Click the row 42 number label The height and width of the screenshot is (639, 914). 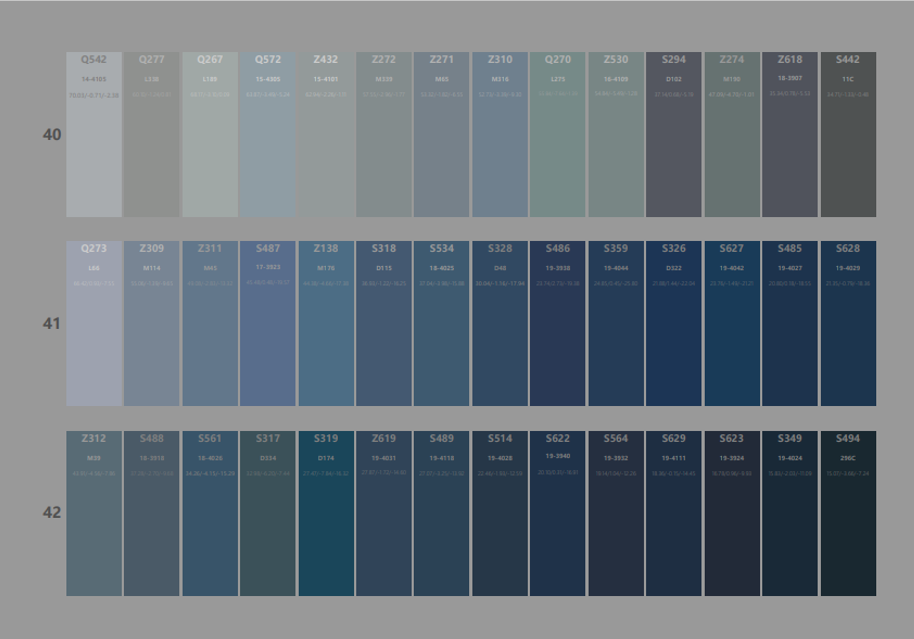(x=52, y=513)
